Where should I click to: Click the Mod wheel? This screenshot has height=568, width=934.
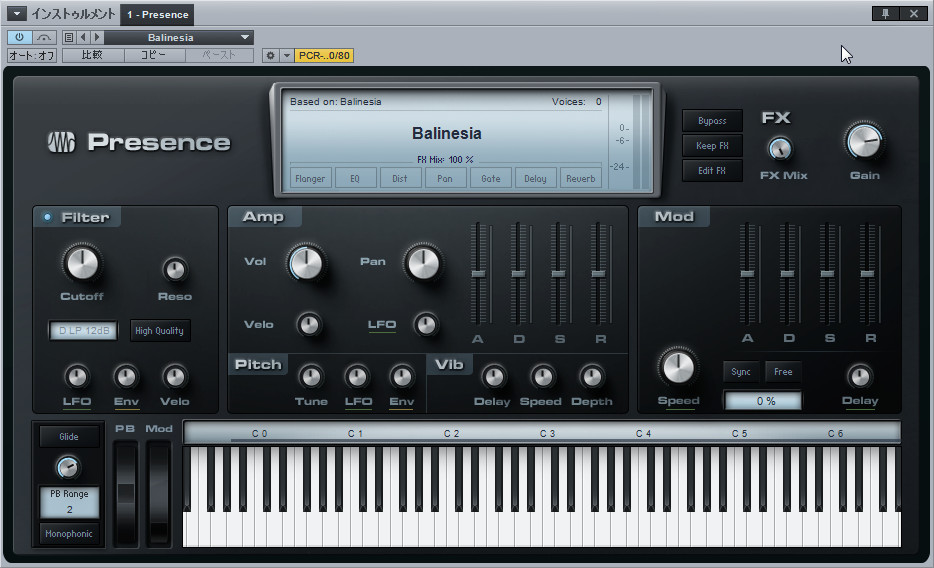click(158, 494)
